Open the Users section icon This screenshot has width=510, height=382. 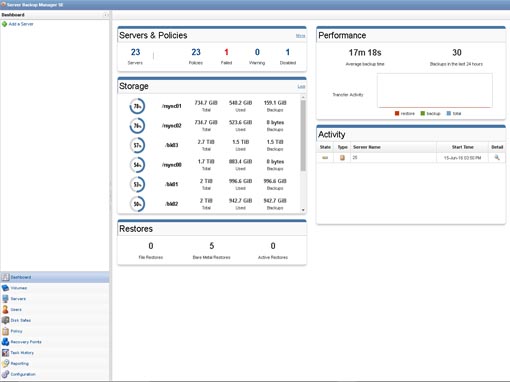tap(5, 309)
